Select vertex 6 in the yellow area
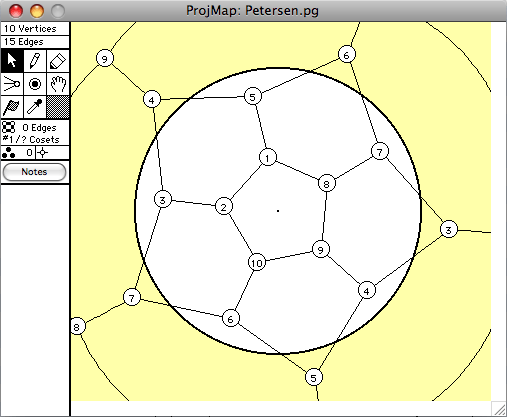The height and width of the screenshot is (417, 507). [347, 55]
